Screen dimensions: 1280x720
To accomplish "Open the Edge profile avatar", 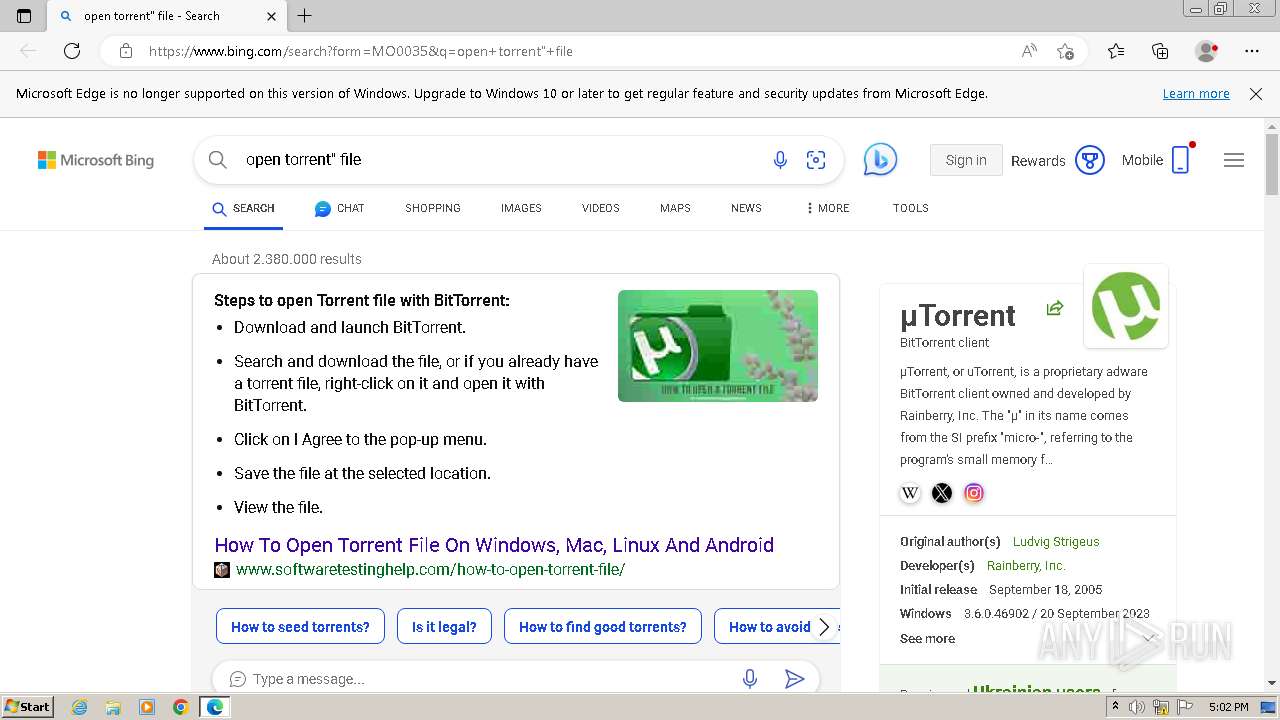I will coord(1206,51).
